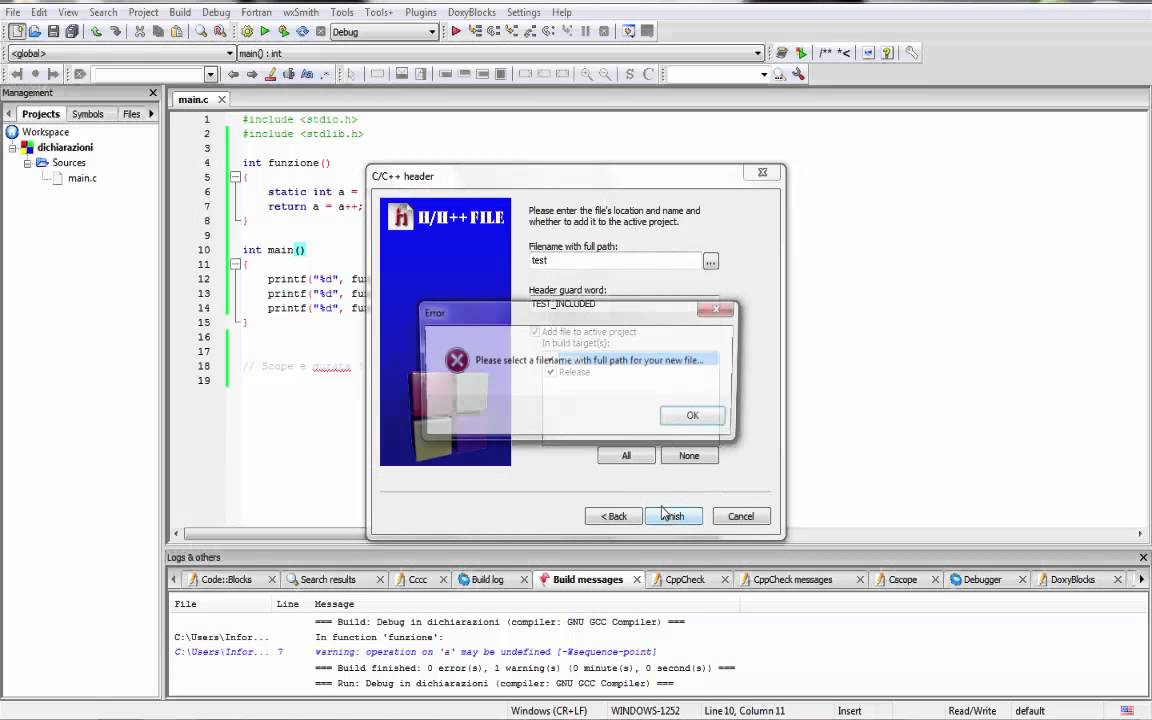Collapse the funzione code fold marker

[x=235, y=177]
